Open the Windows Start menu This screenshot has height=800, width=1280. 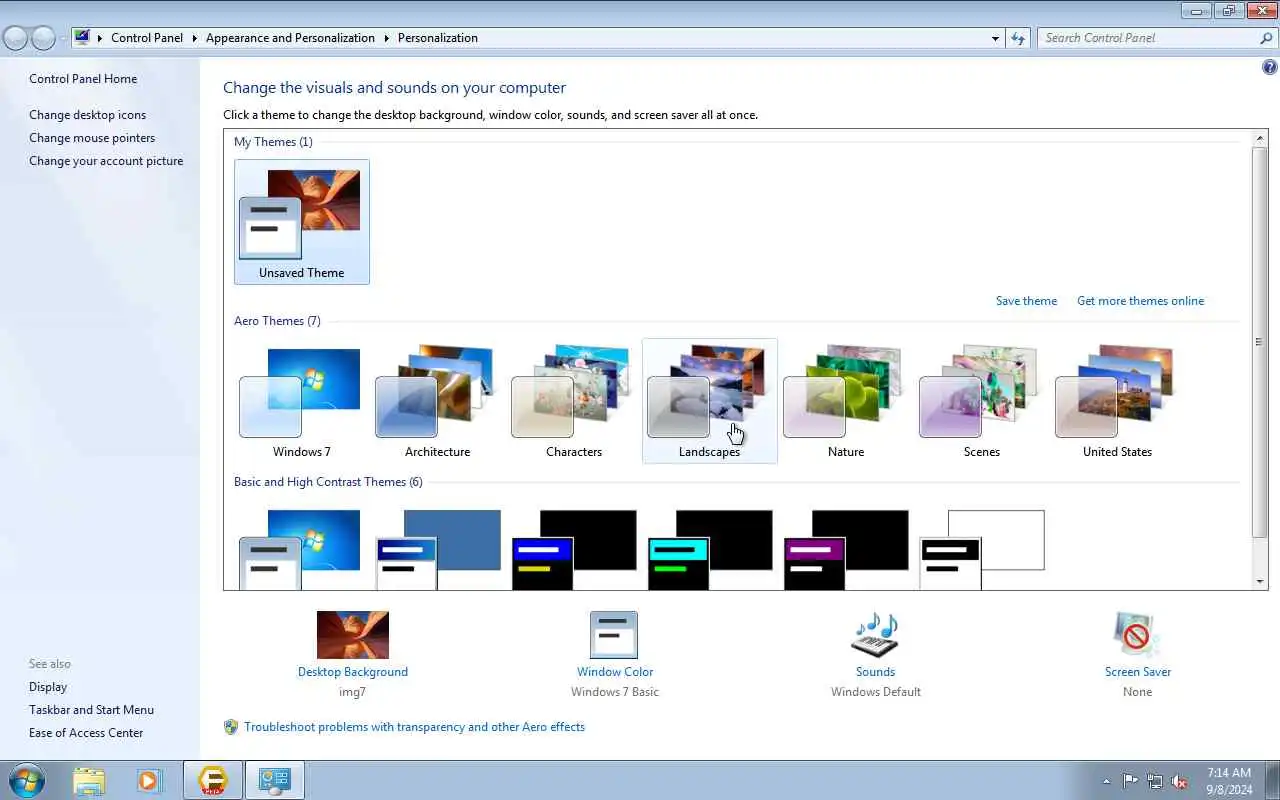(x=27, y=780)
